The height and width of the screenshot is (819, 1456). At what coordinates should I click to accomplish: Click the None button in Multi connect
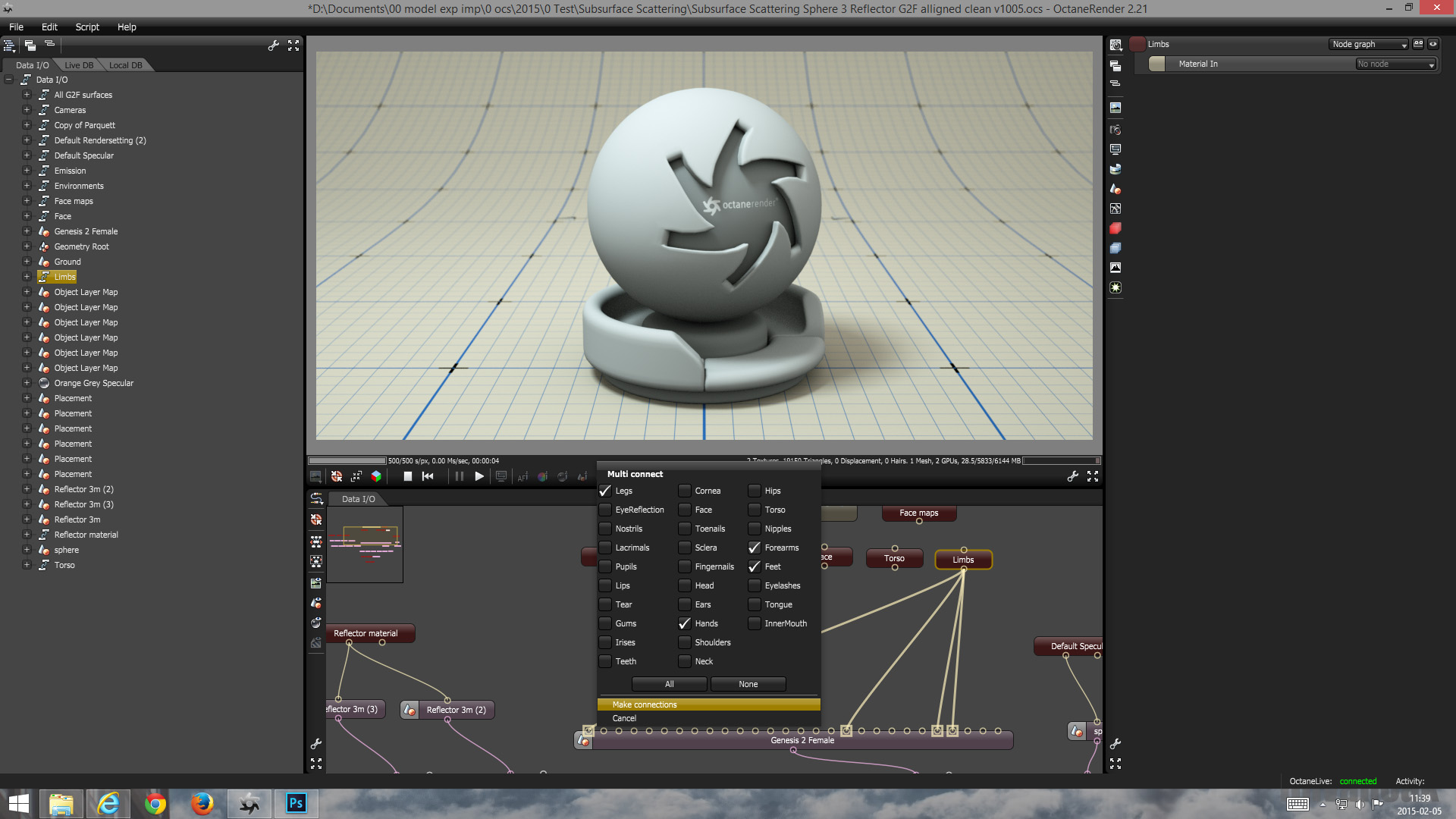[748, 684]
